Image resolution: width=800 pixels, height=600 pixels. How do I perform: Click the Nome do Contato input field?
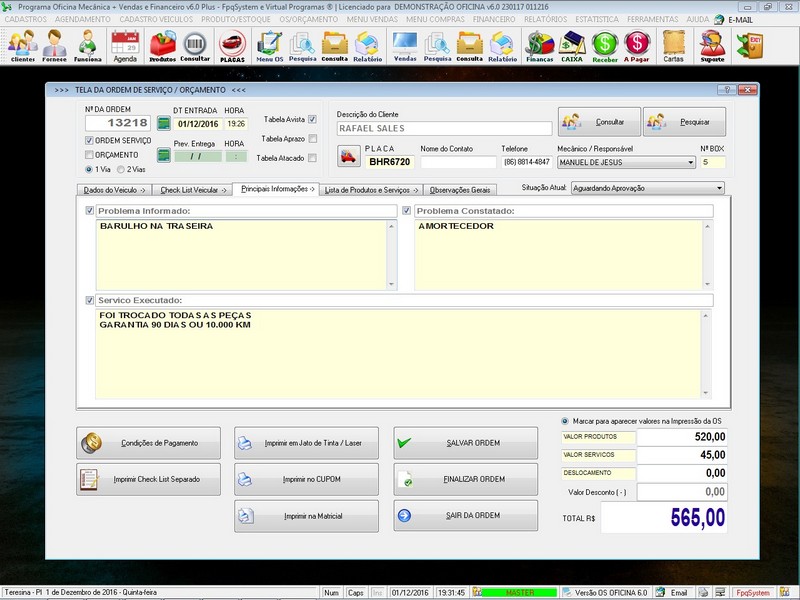(x=458, y=162)
